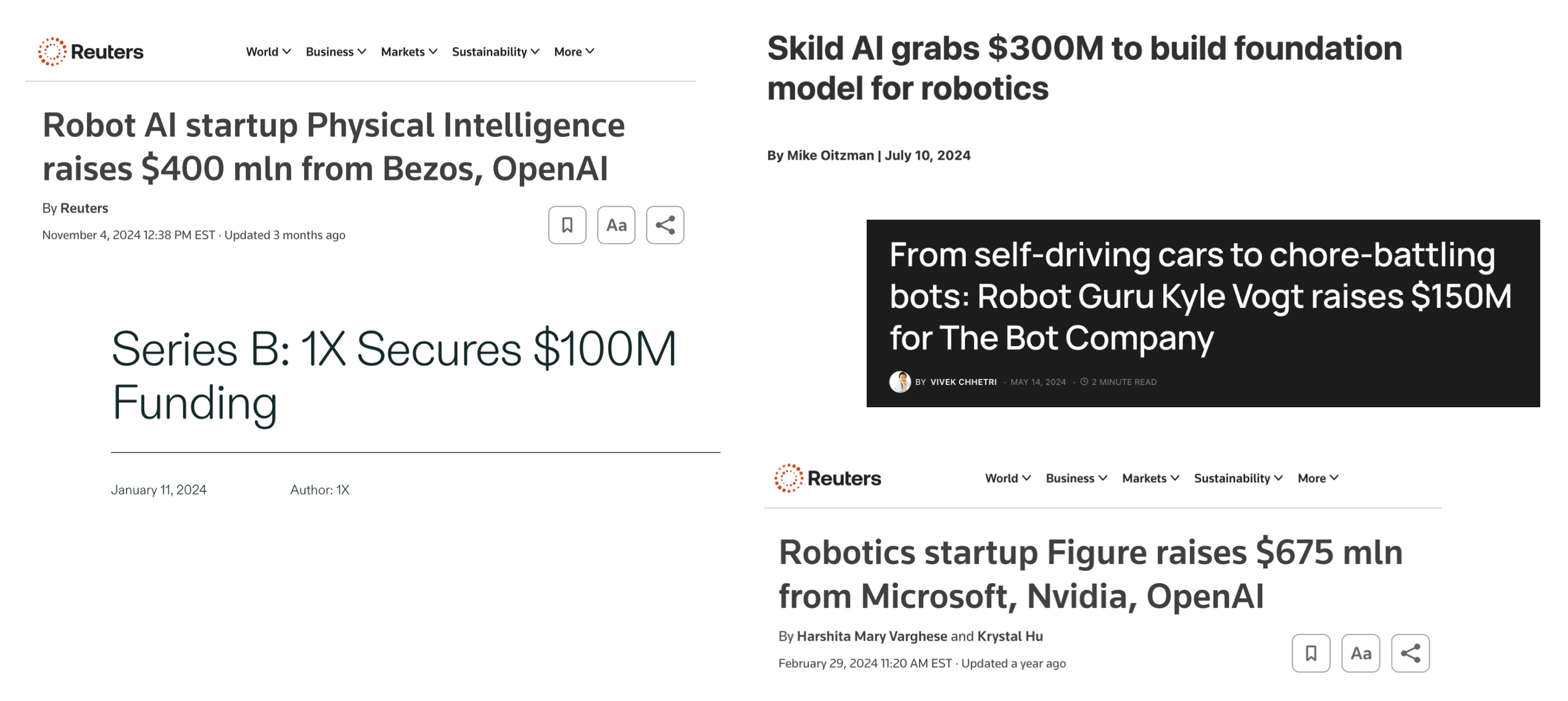Click the Mike Oitzman author name
Image resolution: width=1568 pixels, height=701 pixels.
click(830, 156)
